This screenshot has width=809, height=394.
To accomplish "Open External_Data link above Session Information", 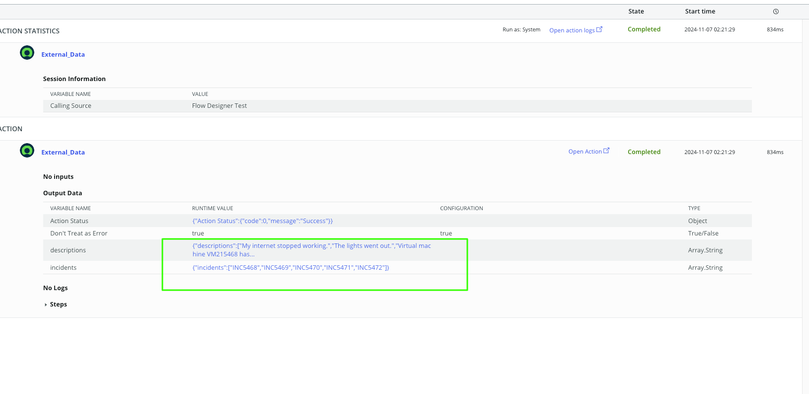I will 63,54.
